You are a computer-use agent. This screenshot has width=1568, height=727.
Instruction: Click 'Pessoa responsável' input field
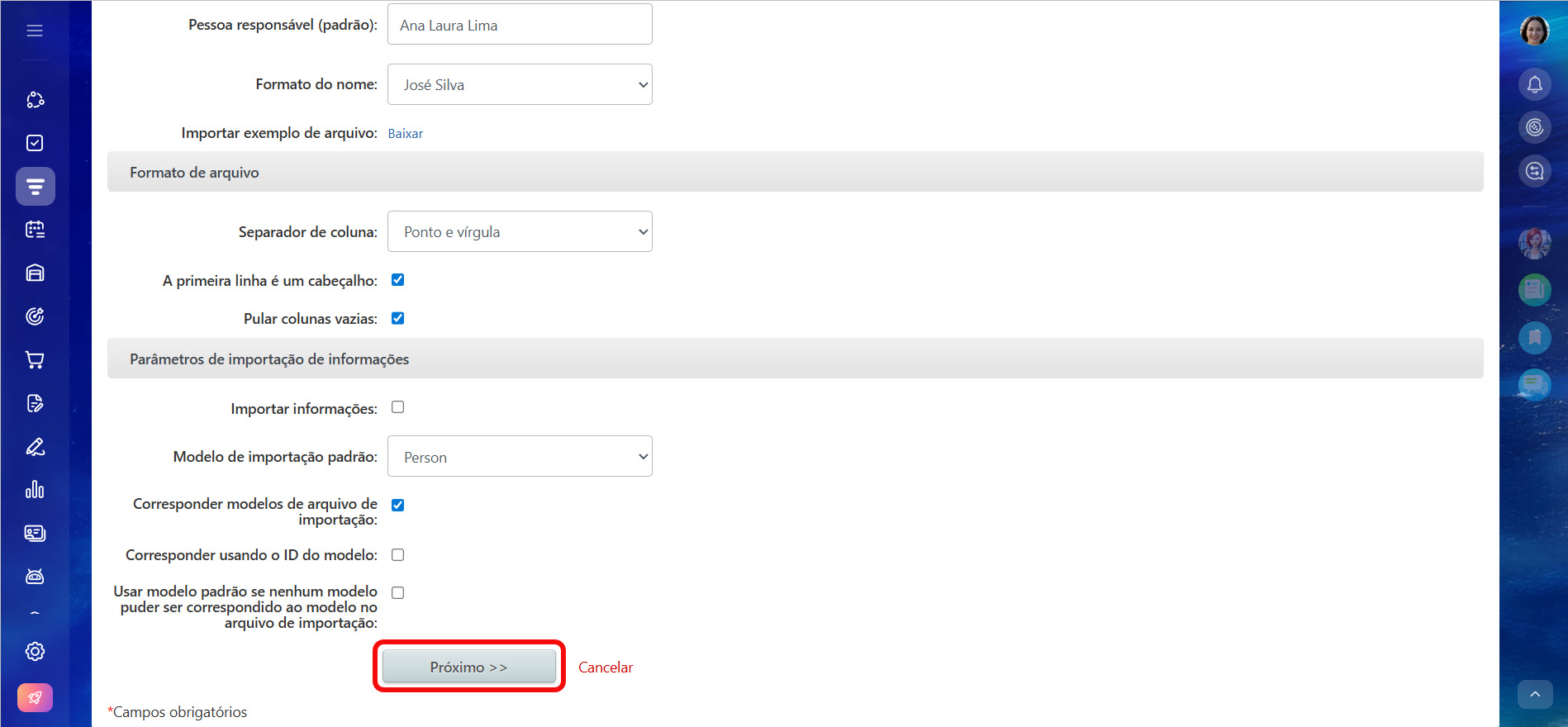pyautogui.click(x=520, y=25)
